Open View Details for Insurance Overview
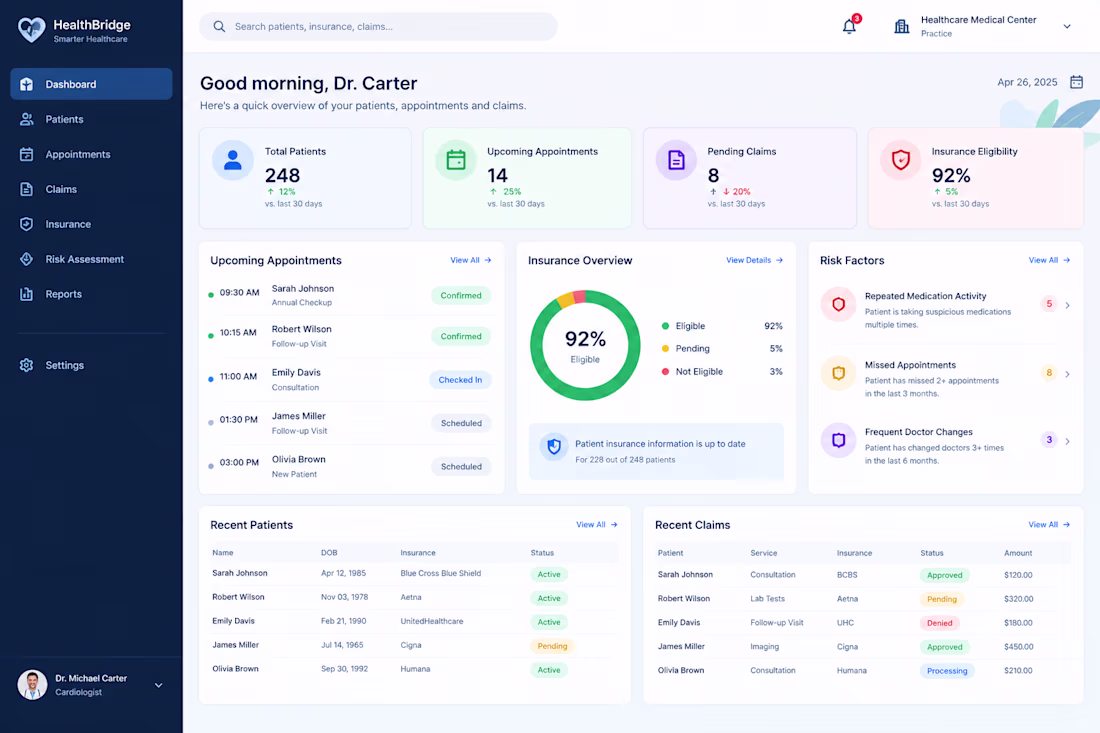 [x=754, y=260]
